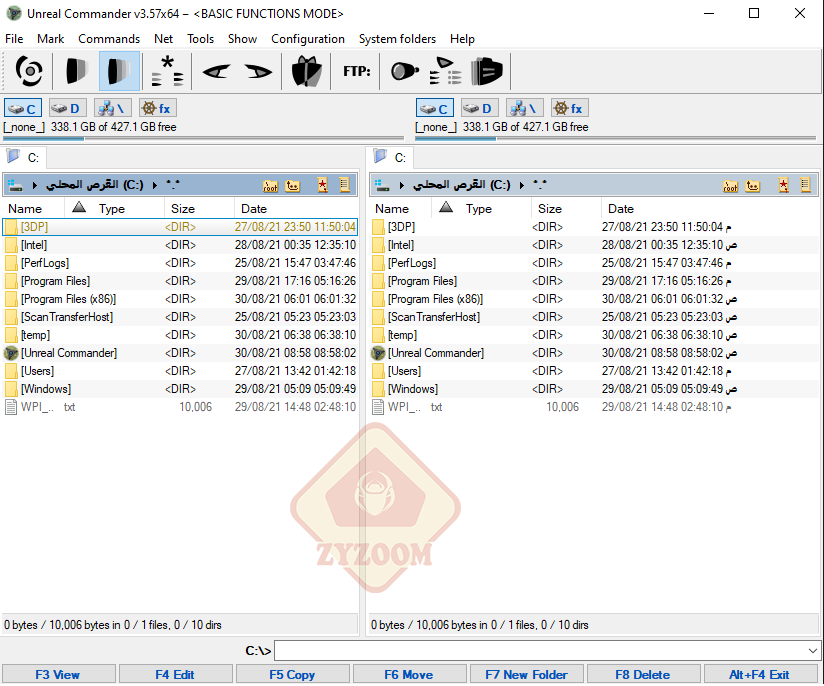Click the F4 Edit button
The width and height of the screenshot is (824, 686).
pyautogui.click(x=176, y=674)
